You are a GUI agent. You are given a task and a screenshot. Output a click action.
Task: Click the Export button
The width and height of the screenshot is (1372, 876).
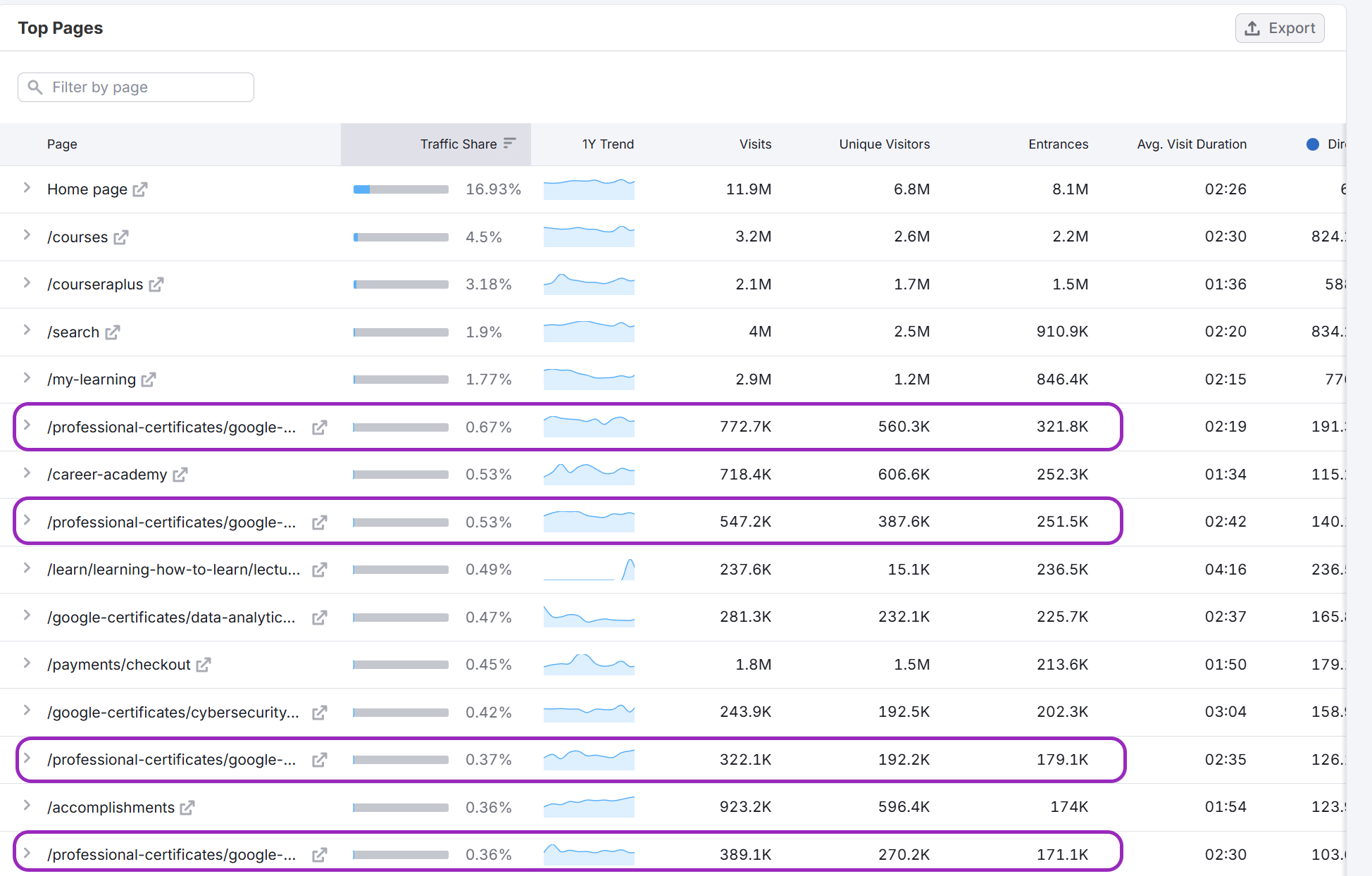click(x=1280, y=28)
